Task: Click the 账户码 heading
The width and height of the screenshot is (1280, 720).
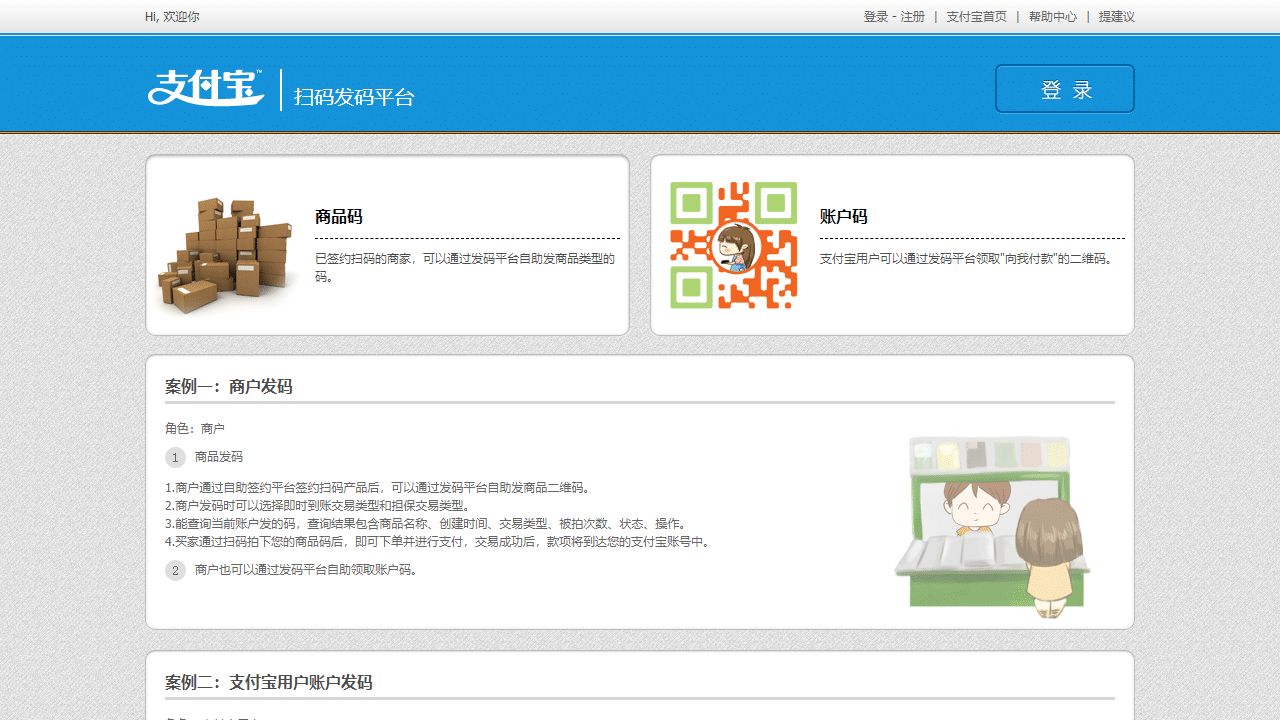Action: [x=844, y=217]
